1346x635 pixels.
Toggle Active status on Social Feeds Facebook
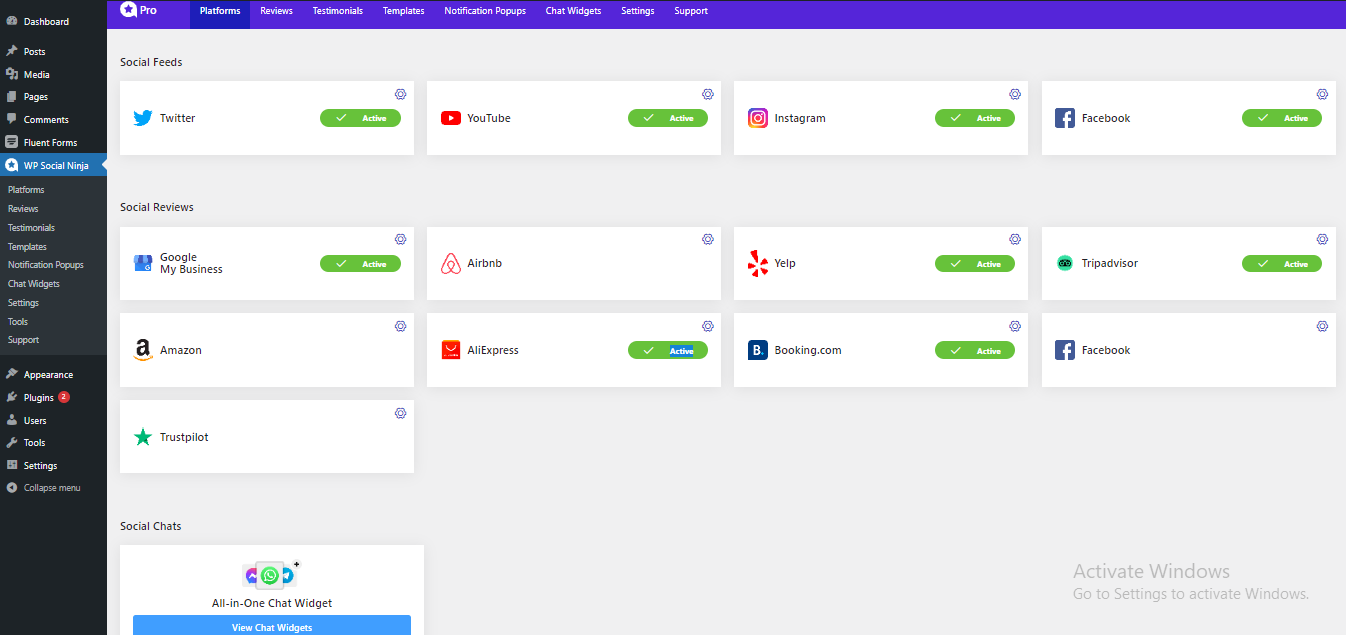(1282, 118)
